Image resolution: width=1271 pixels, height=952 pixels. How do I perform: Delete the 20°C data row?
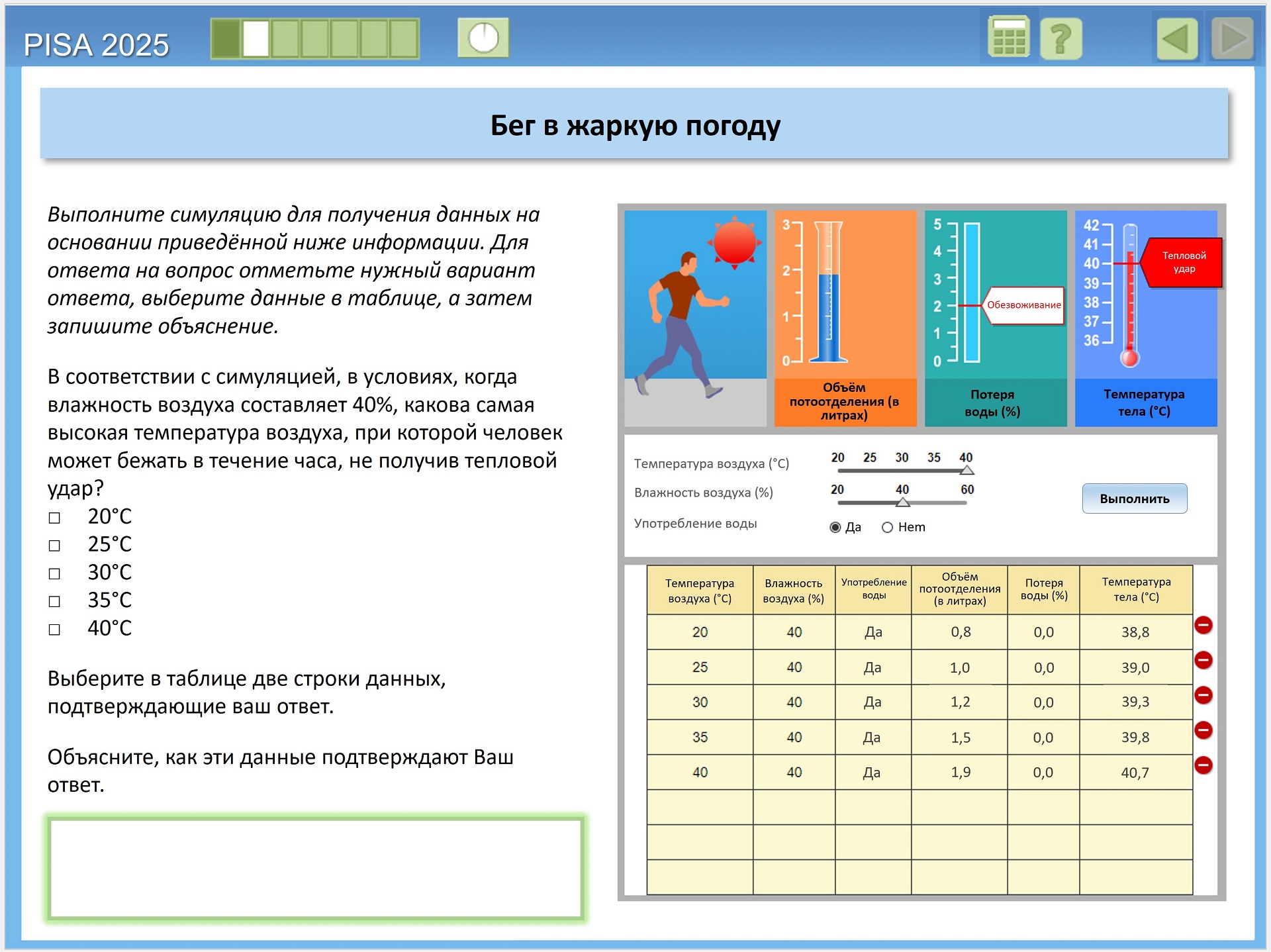[1203, 624]
